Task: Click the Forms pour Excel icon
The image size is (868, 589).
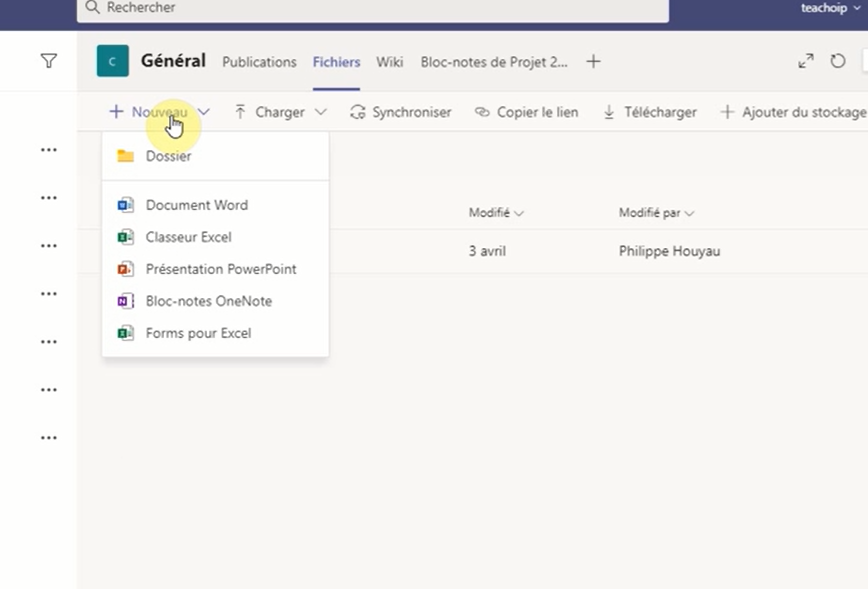Action: tap(126, 334)
